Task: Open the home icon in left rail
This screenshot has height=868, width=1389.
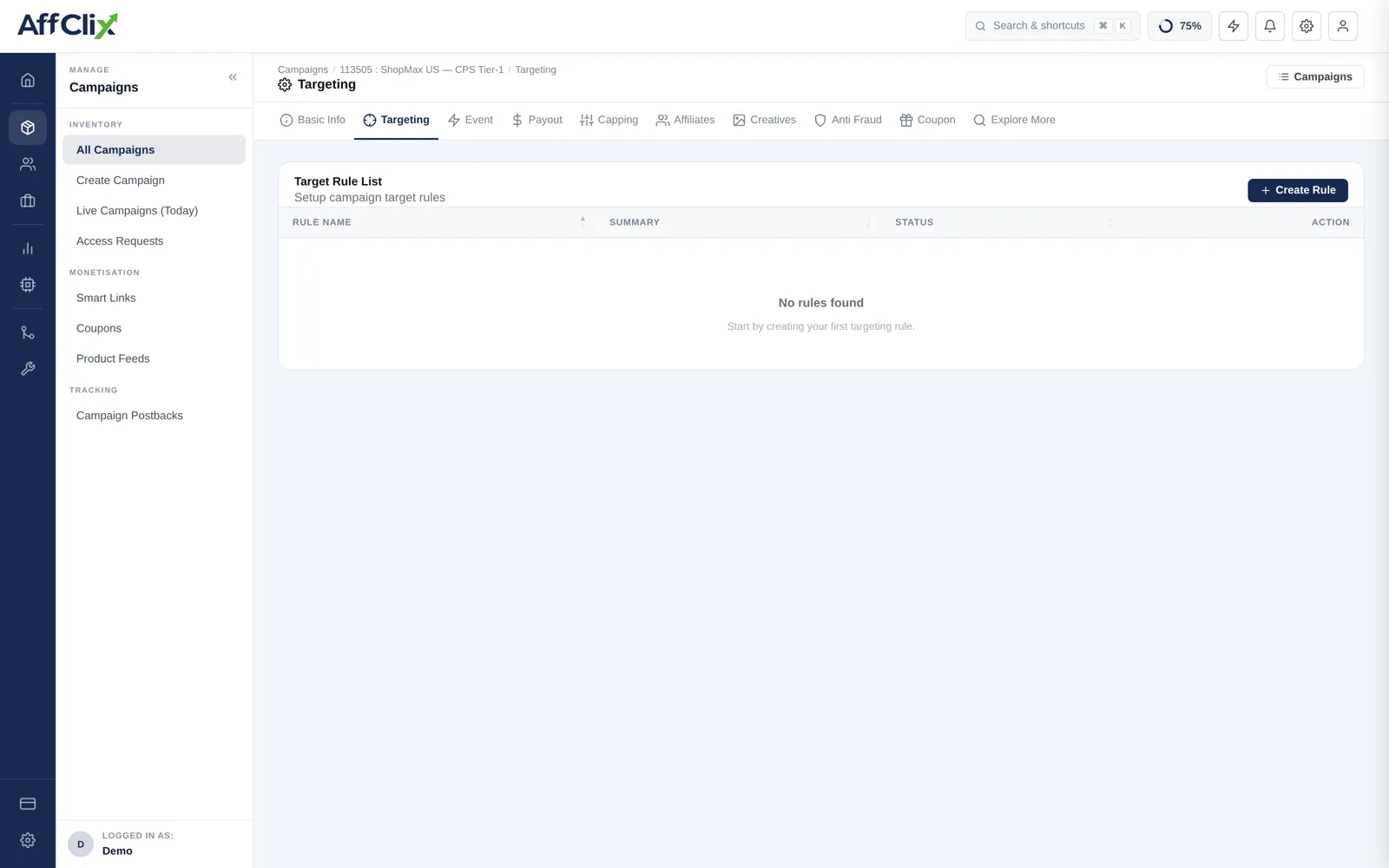Action: [x=28, y=80]
